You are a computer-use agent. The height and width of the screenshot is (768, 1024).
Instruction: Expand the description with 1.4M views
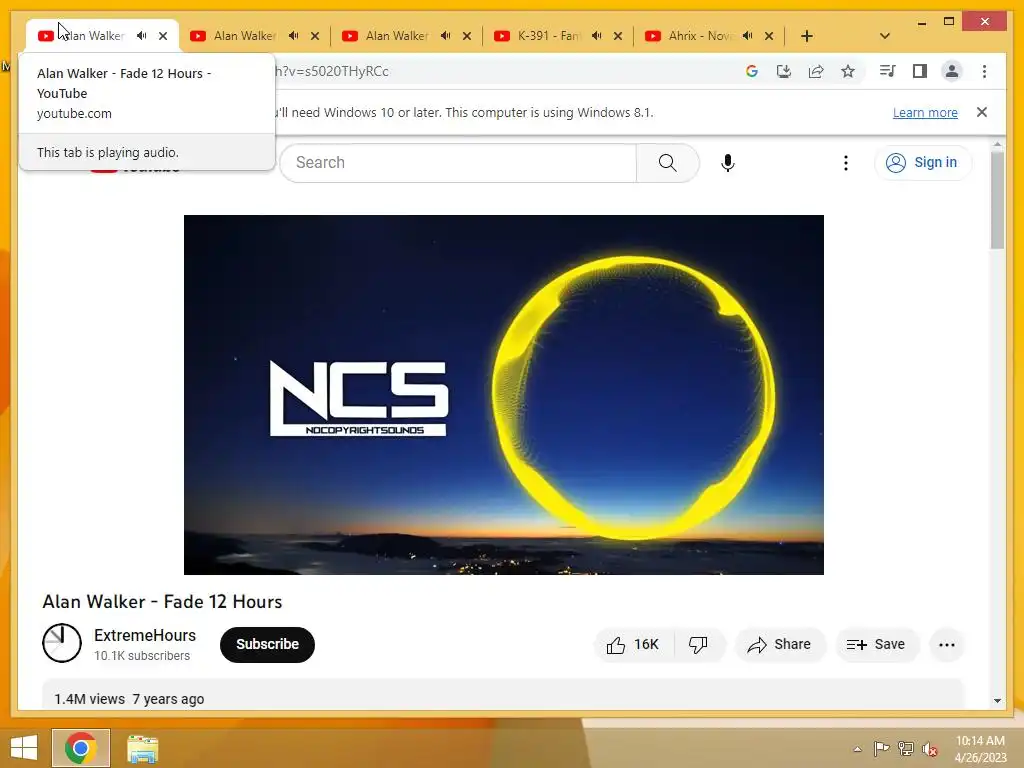click(503, 696)
